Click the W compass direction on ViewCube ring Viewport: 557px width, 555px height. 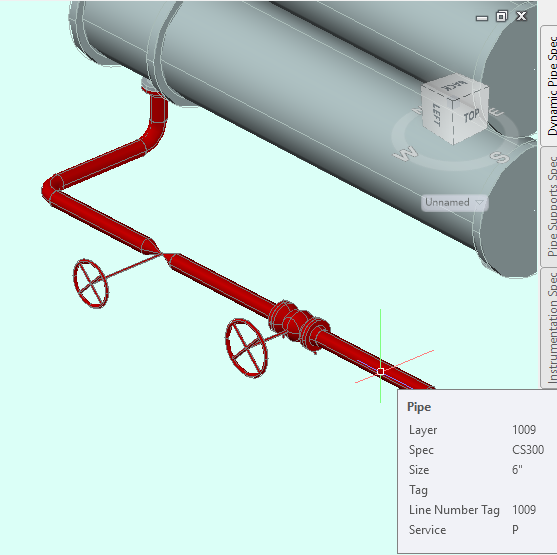click(406, 153)
